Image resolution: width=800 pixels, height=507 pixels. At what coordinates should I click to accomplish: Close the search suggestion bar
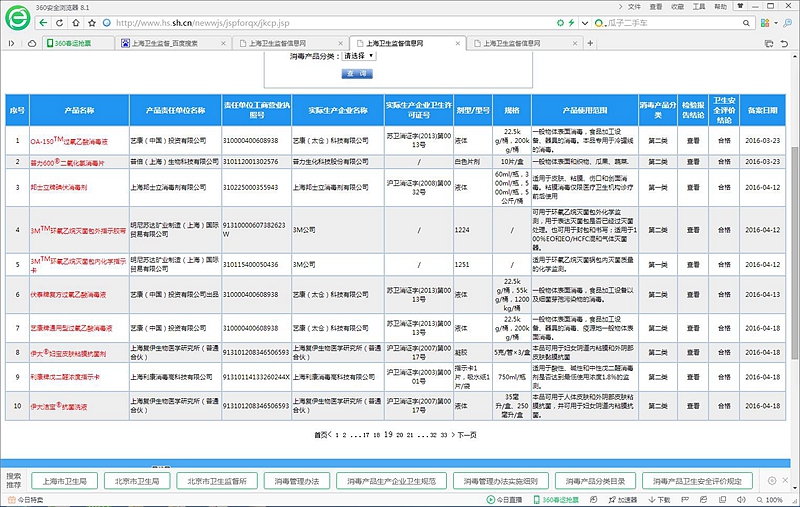[785, 480]
